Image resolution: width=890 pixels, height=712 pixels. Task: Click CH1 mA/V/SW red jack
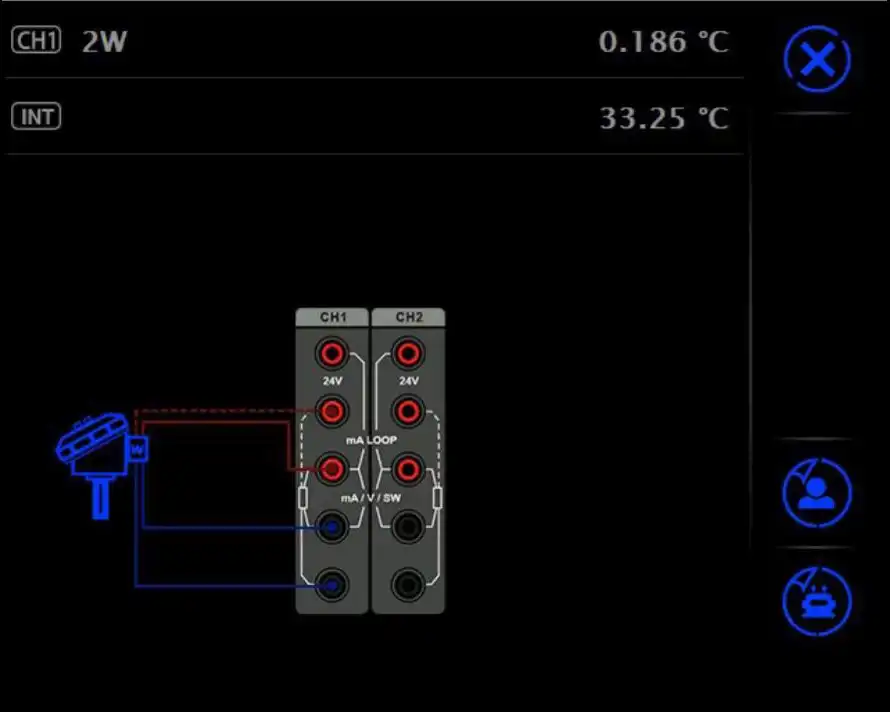(x=332, y=469)
